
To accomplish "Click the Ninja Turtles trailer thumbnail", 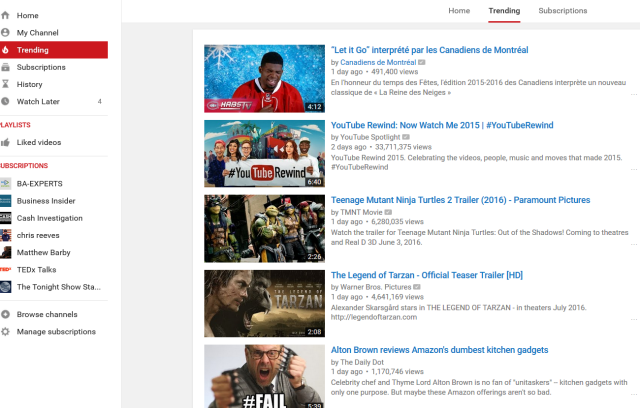I will point(264,228).
